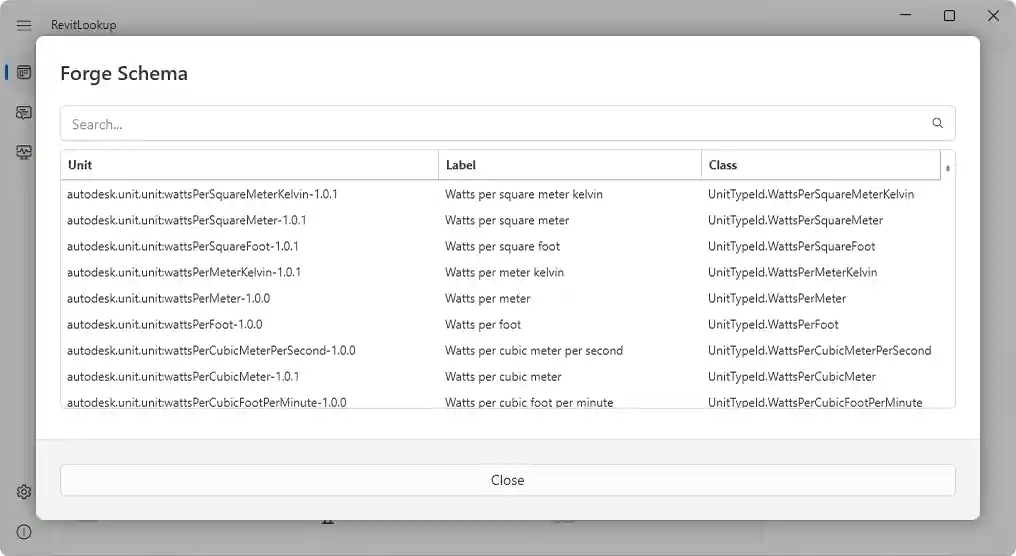Open the about info icon
Image resolution: width=1016 pixels, height=556 pixels.
click(x=24, y=532)
